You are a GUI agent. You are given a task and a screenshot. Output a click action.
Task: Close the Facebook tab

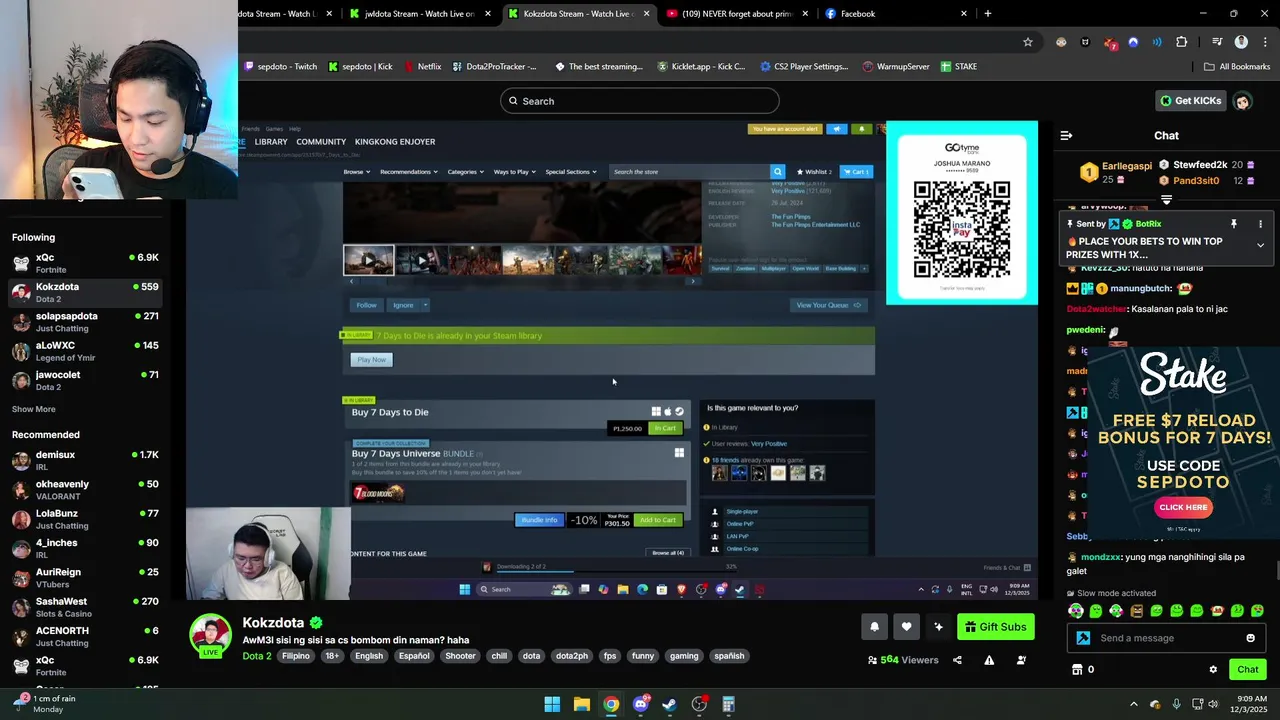[x=964, y=14]
